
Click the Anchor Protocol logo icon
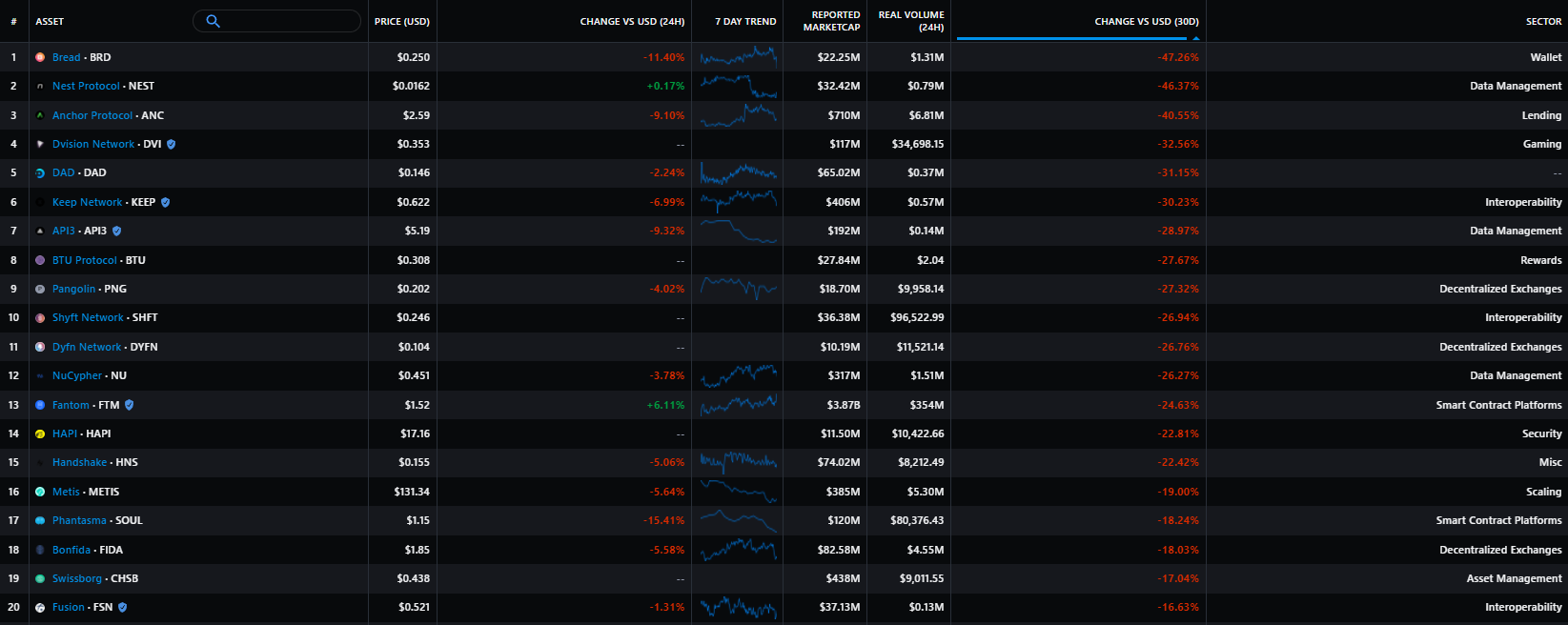tap(40, 115)
